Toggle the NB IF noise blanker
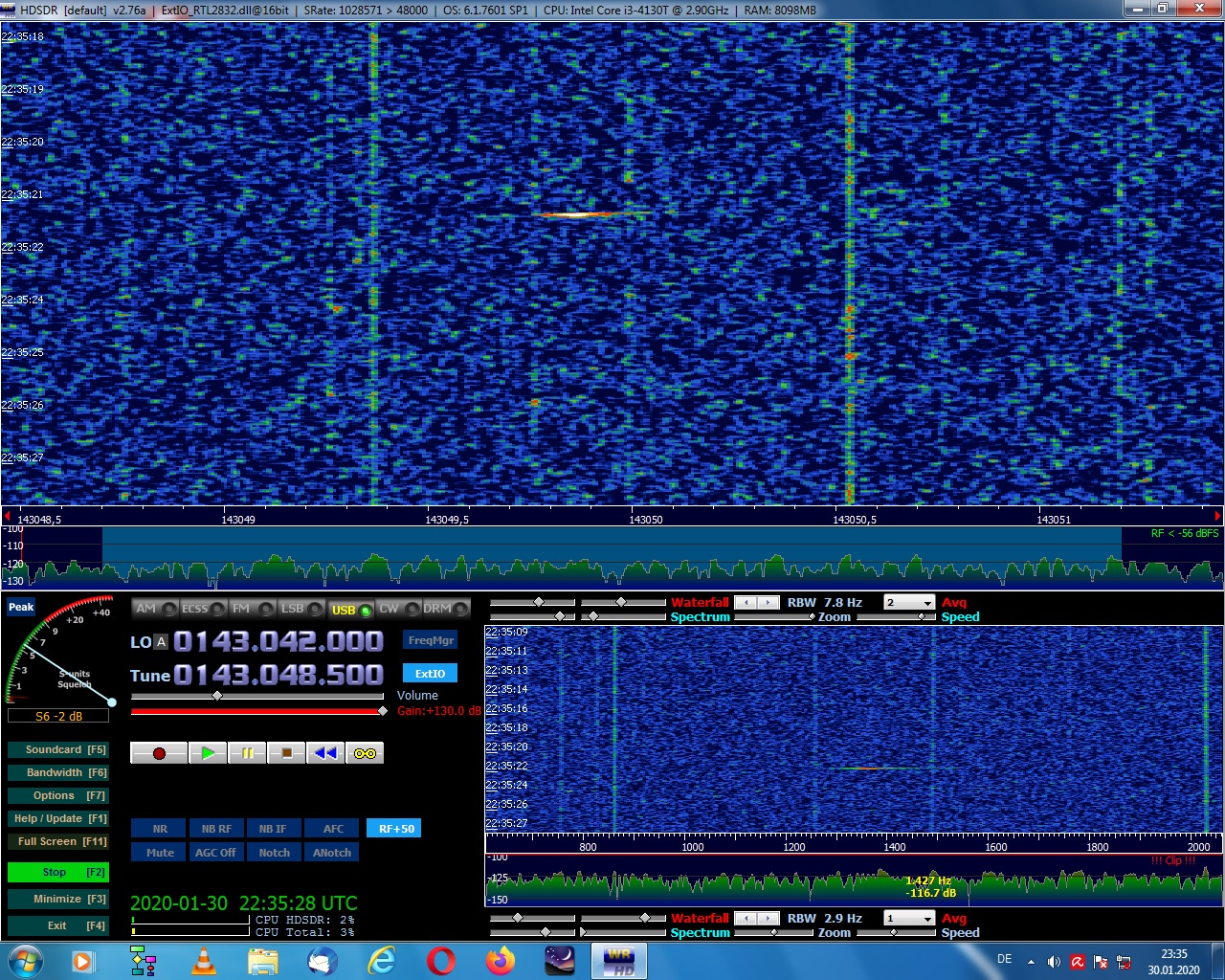Image resolution: width=1225 pixels, height=980 pixels. tap(273, 829)
